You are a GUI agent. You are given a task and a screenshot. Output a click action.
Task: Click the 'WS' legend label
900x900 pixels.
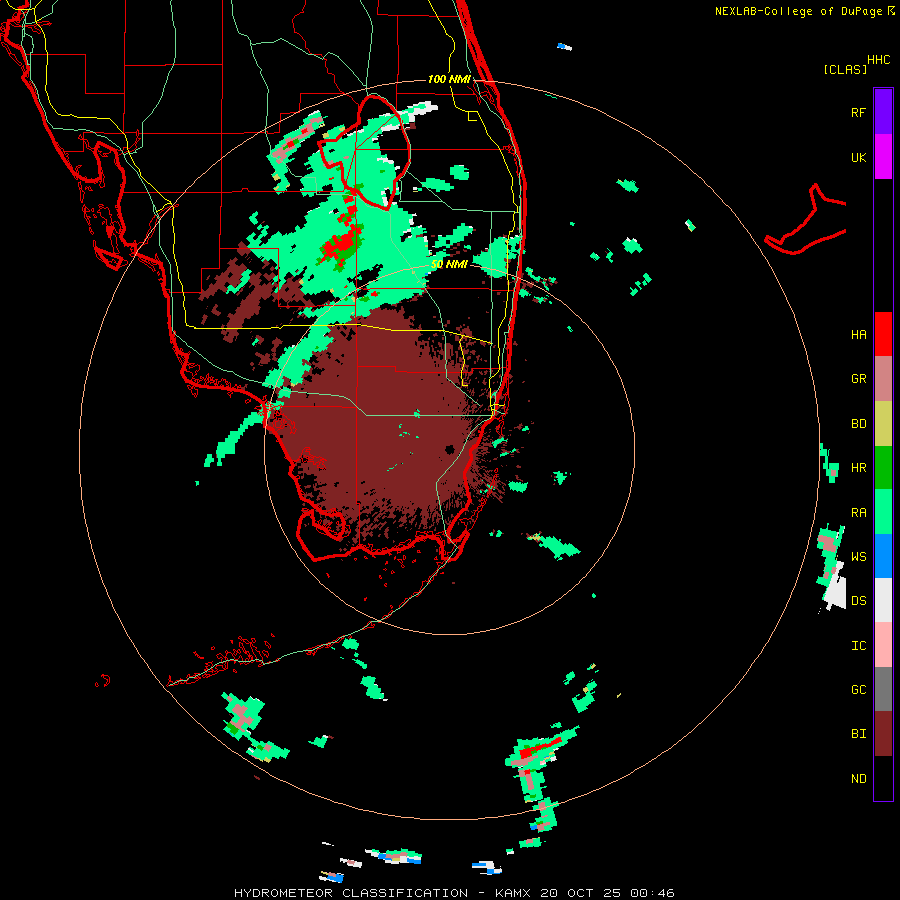[x=858, y=557]
